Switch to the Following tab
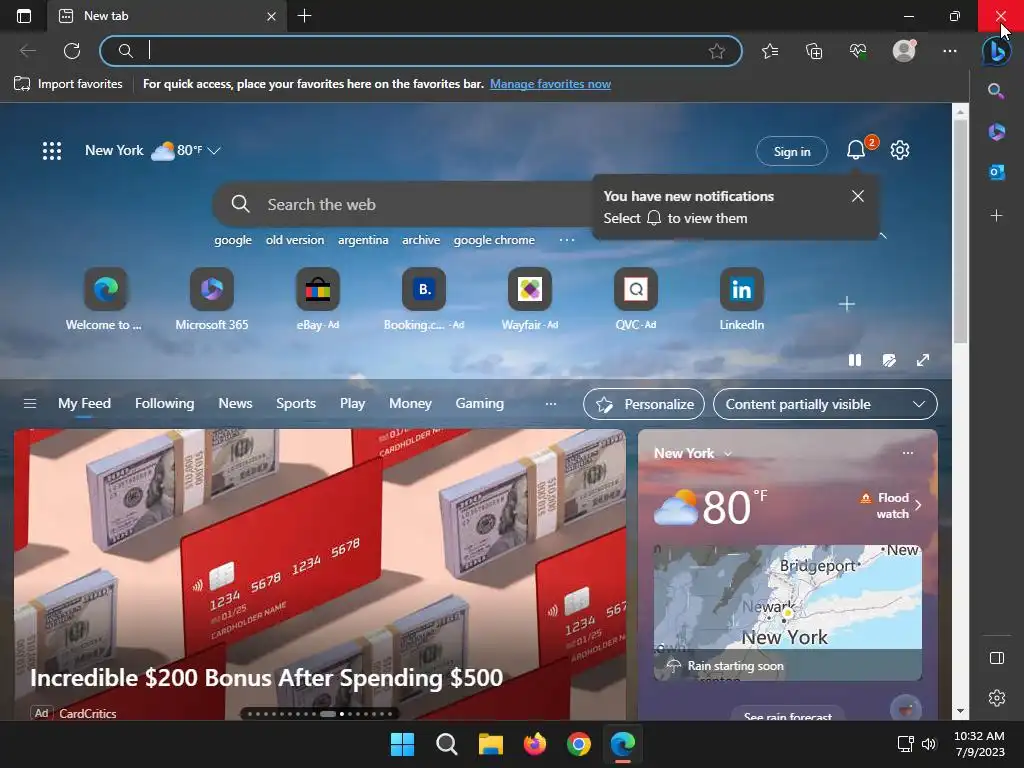 (x=165, y=404)
